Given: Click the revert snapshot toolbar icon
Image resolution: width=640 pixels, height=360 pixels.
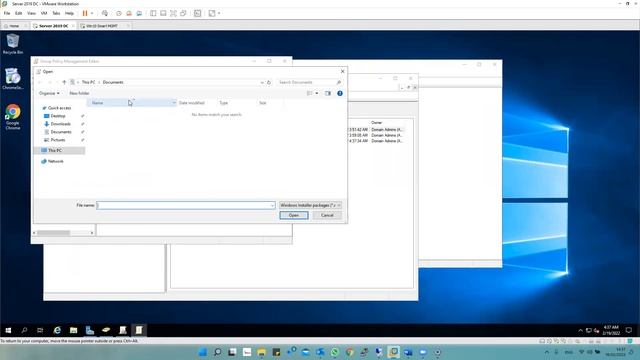Looking at the screenshot, I should [x=129, y=13].
